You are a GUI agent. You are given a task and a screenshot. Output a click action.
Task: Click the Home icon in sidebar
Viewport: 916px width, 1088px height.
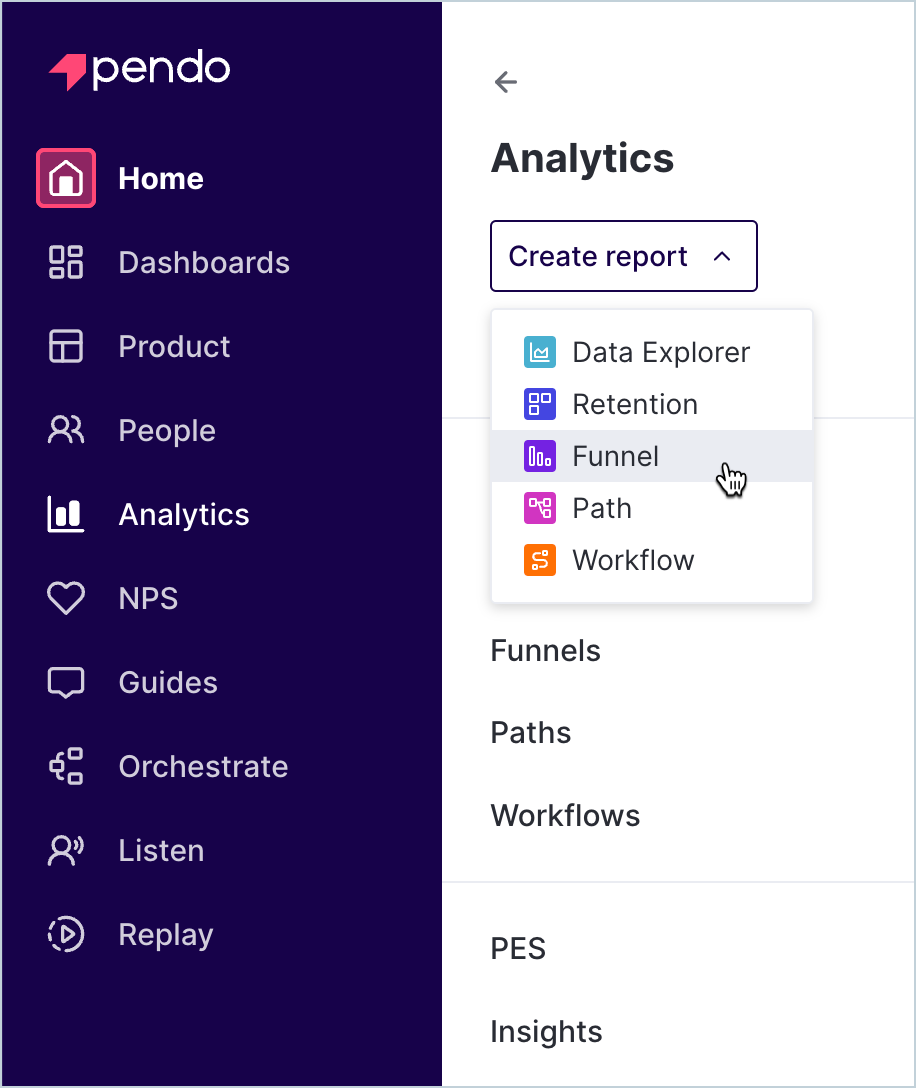click(x=66, y=178)
